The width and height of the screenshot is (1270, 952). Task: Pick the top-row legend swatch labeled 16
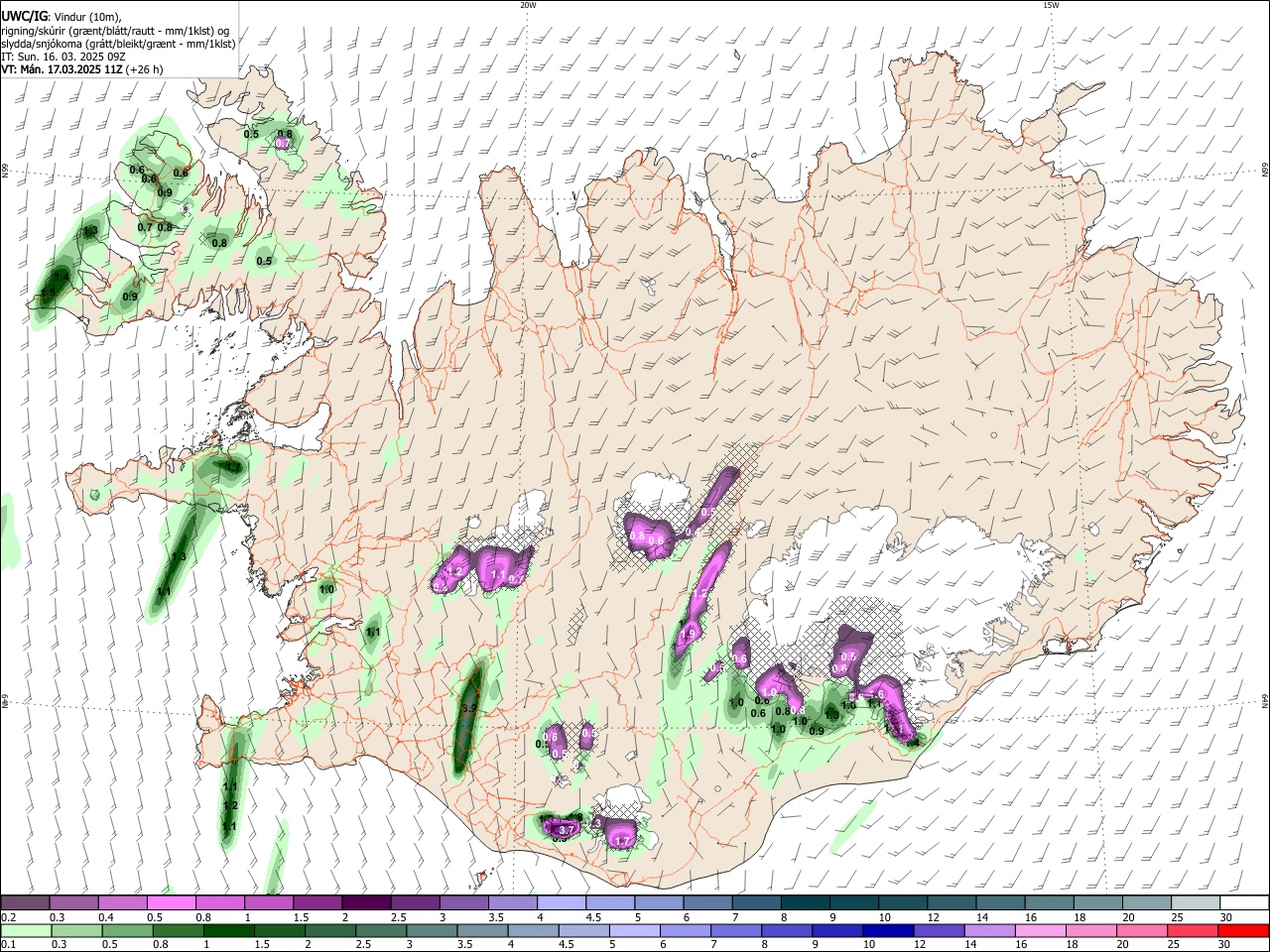pos(1049,902)
